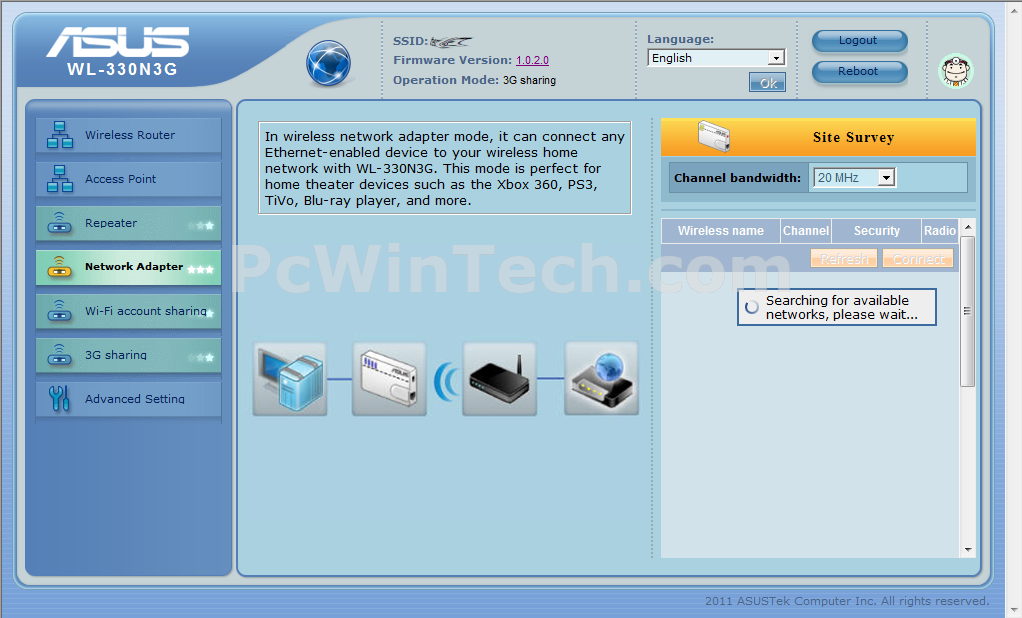Click the Network Adapter star rating
The image size is (1022, 618).
[x=201, y=269]
